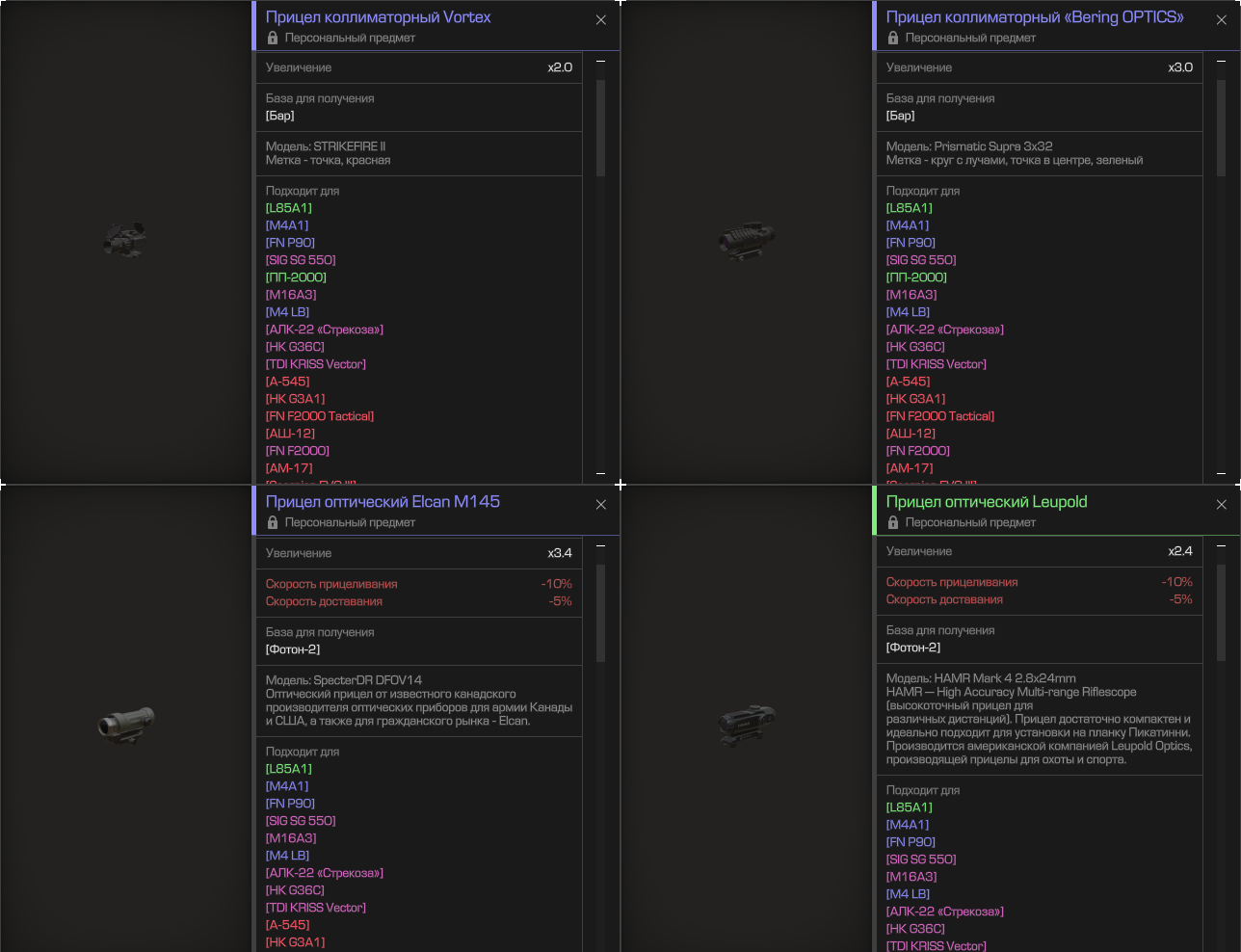Click the lock icon in the Leupold panel
Viewport: 1241px width, 952px height.
click(x=893, y=522)
